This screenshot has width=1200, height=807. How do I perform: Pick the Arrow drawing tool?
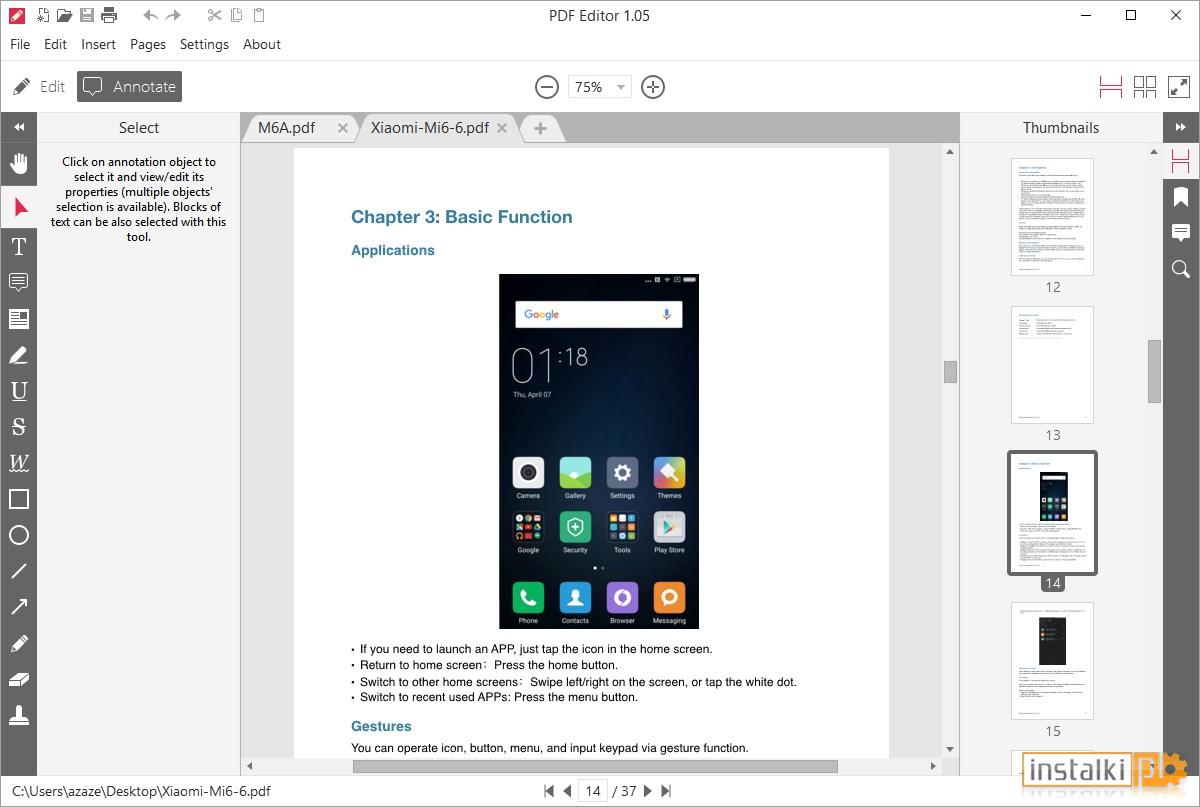[19, 607]
